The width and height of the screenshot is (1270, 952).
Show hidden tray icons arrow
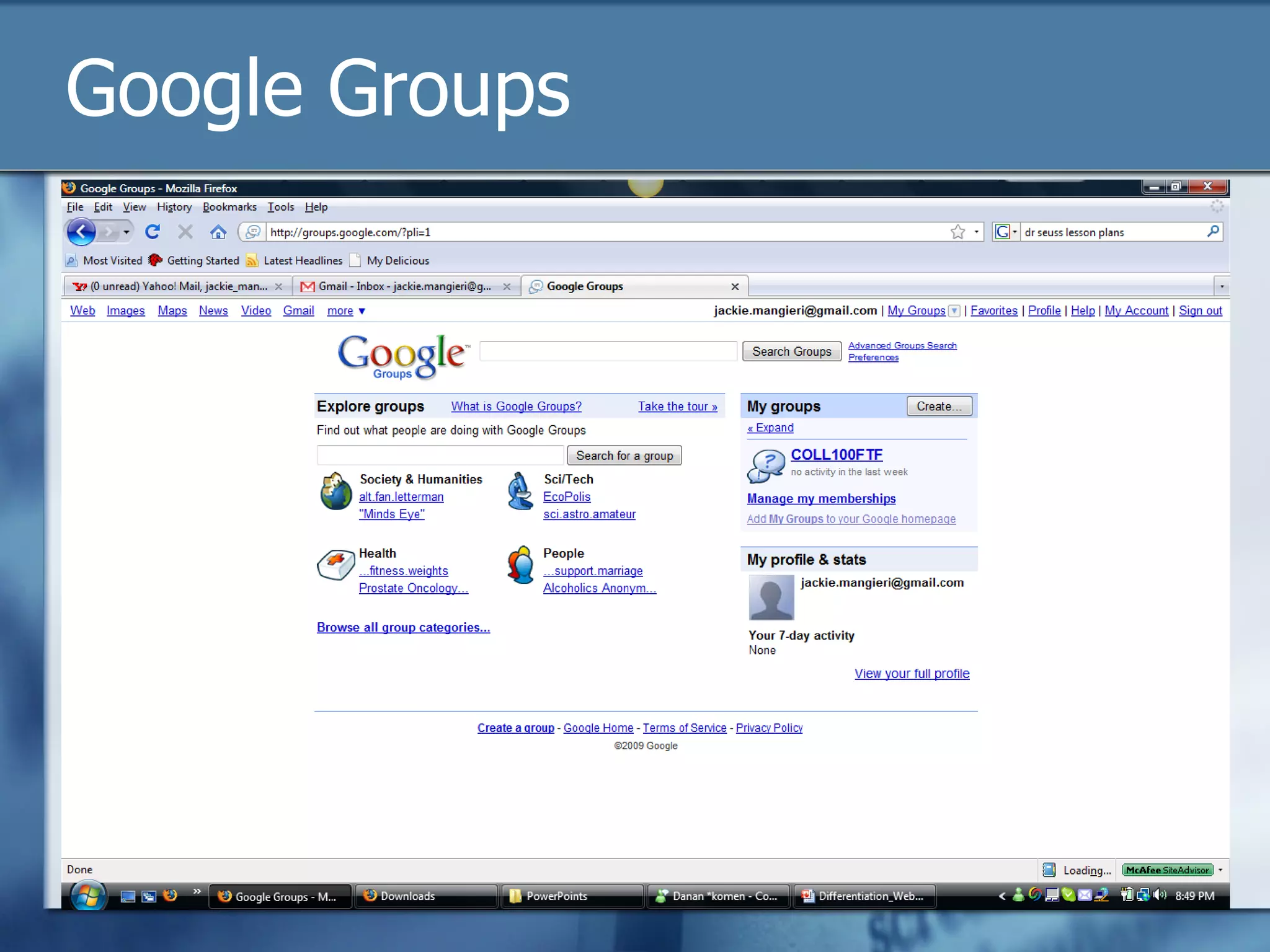1001,896
